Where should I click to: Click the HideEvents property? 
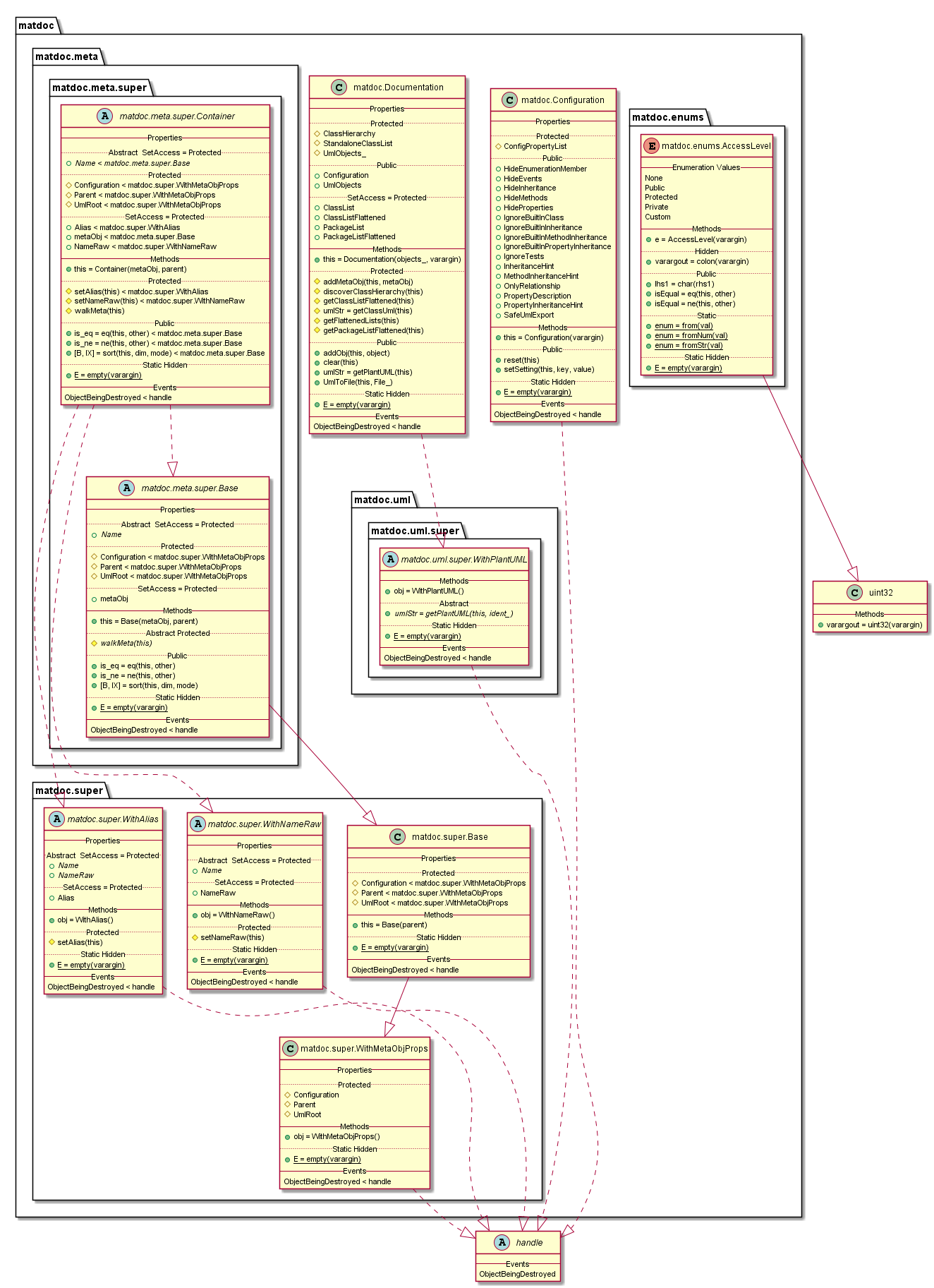(x=523, y=179)
